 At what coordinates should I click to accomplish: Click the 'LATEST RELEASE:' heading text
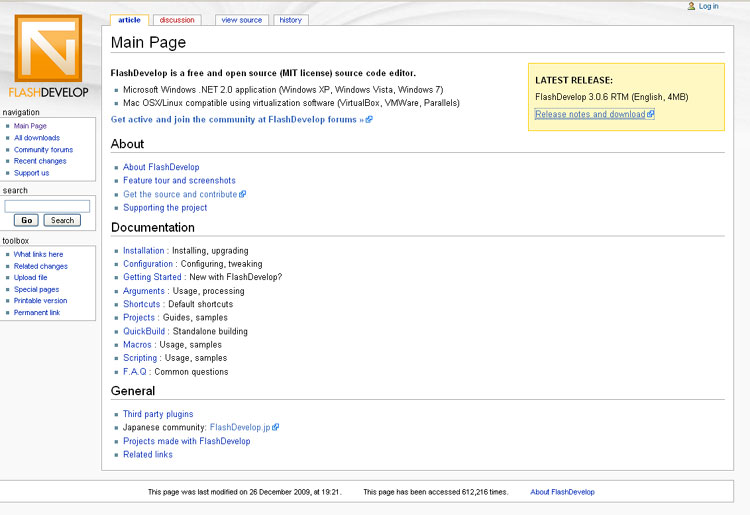click(574, 80)
